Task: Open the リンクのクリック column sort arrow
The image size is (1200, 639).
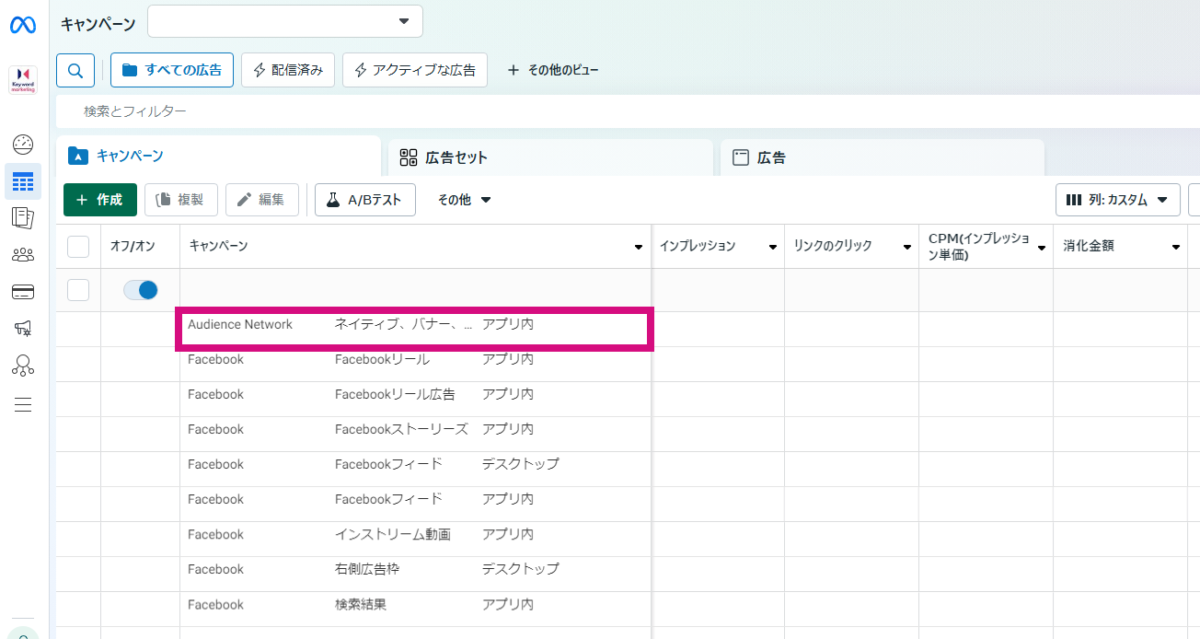Action: pyautogui.click(x=906, y=247)
